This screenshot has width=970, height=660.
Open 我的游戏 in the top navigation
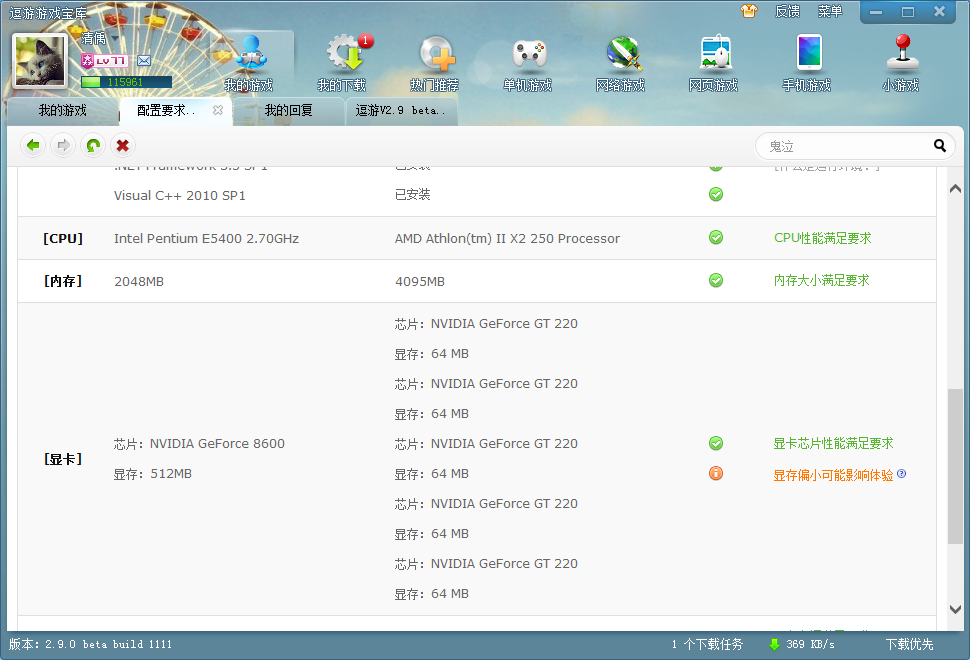(x=249, y=64)
